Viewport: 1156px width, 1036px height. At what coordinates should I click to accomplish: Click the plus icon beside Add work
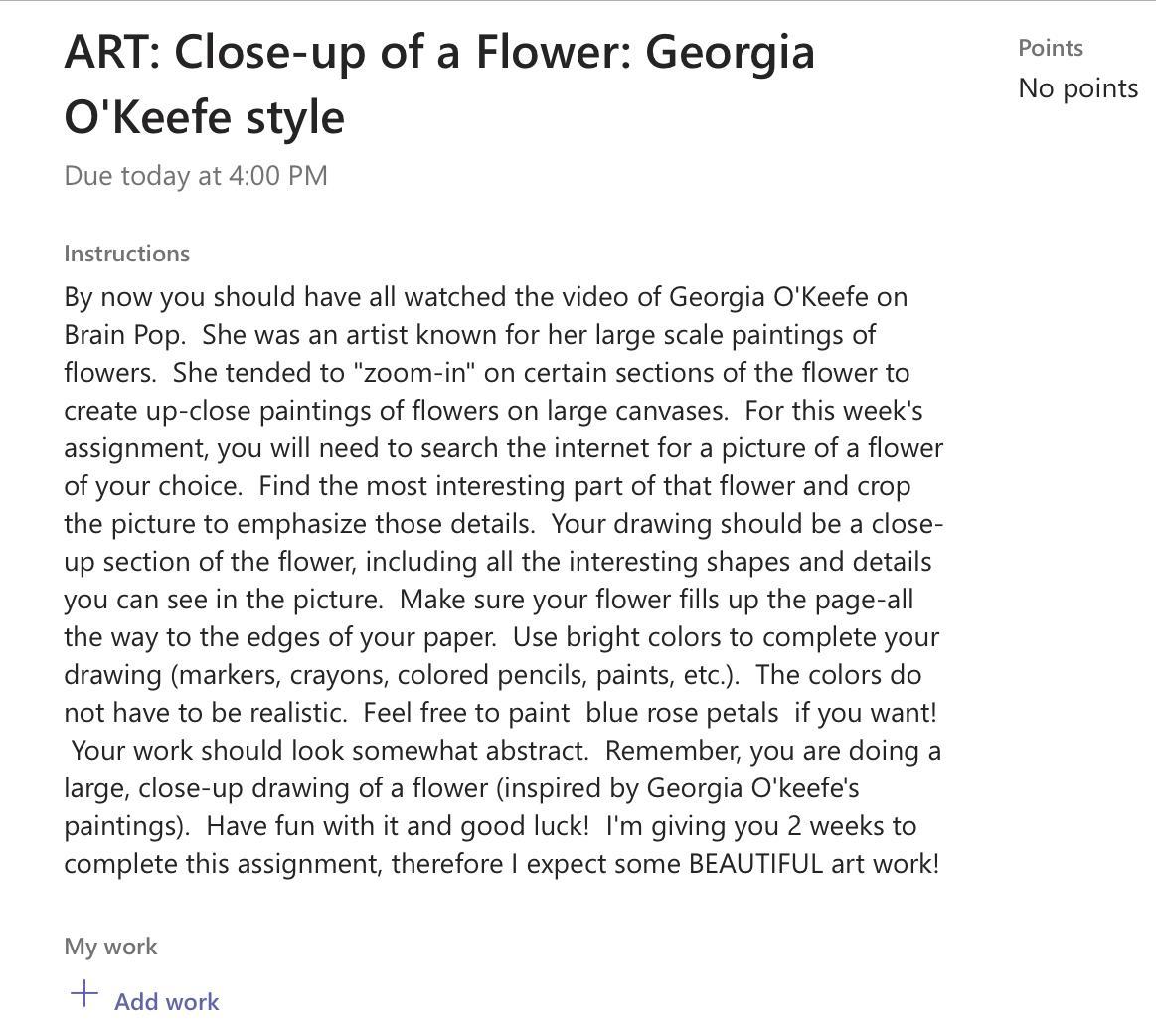(84, 994)
